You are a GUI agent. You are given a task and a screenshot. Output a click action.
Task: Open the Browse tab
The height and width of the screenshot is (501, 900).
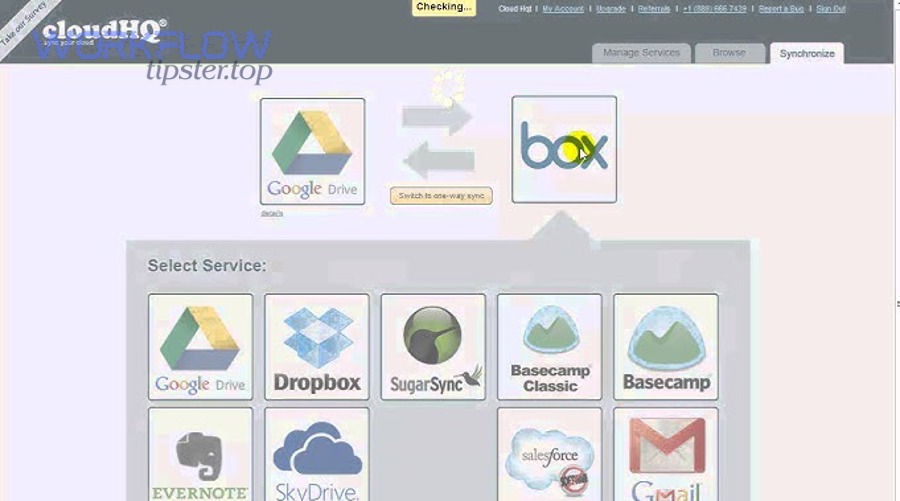729,53
